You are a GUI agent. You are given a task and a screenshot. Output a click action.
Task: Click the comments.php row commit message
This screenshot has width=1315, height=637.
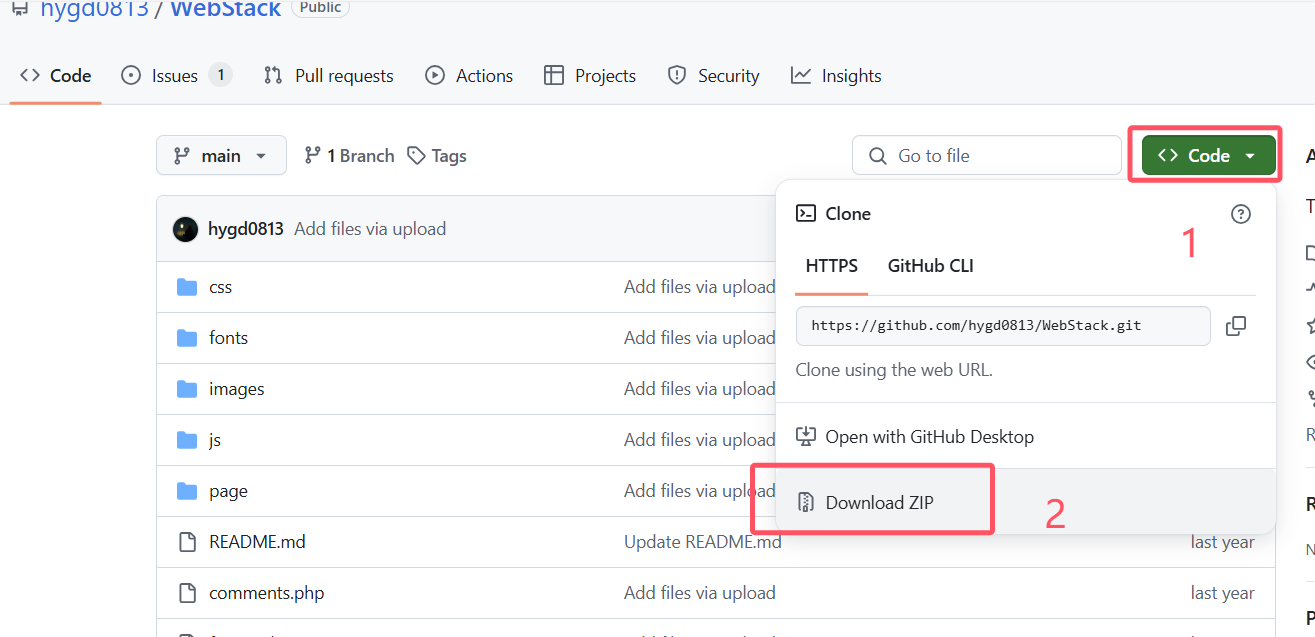point(700,593)
